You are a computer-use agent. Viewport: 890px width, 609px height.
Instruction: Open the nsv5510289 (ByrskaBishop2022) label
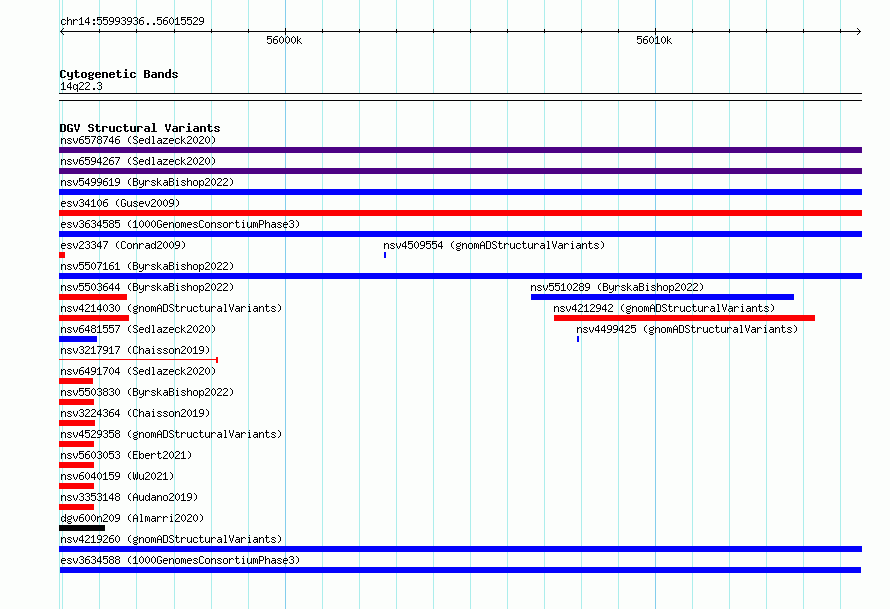click(x=617, y=287)
